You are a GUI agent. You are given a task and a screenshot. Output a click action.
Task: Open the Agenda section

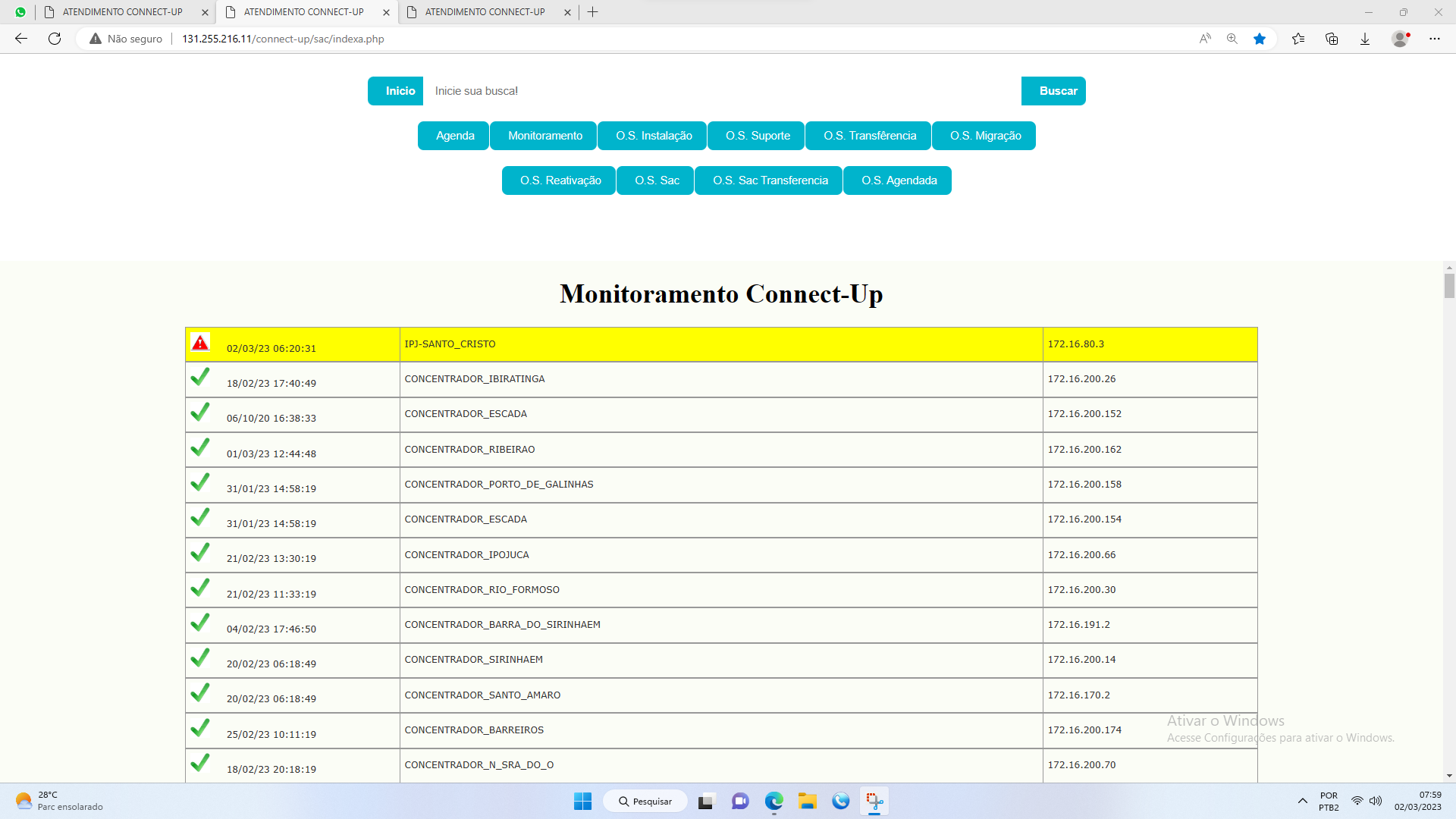(x=453, y=136)
